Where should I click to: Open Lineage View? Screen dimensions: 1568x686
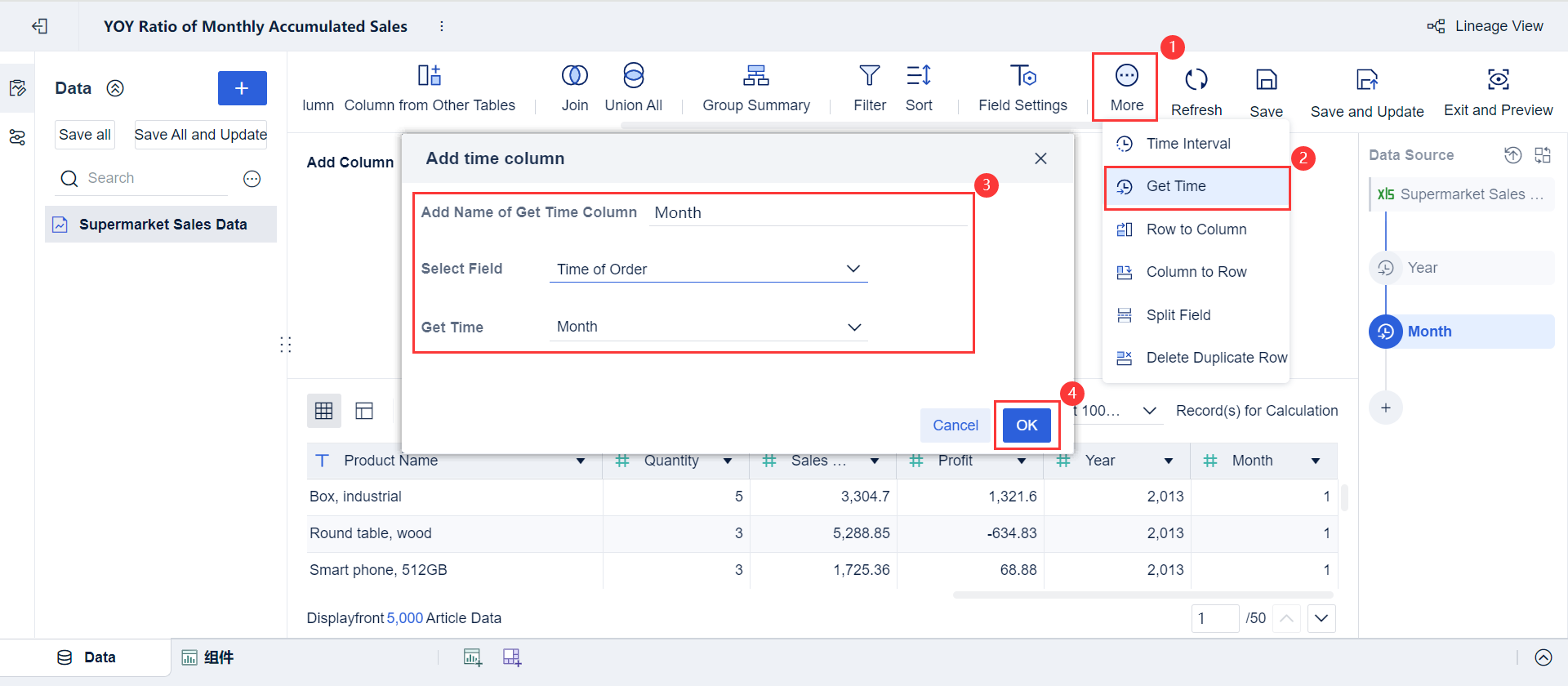(x=1486, y=26)
